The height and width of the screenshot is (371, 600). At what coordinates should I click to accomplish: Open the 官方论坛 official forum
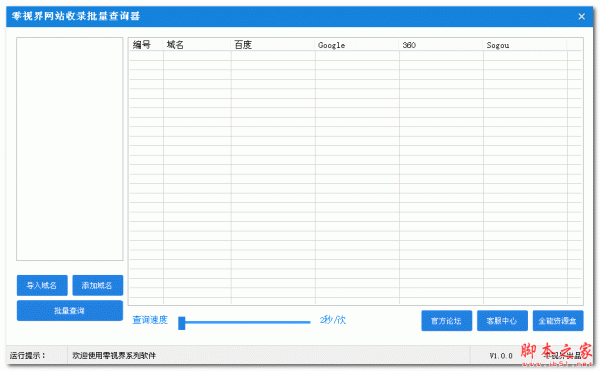coord(447,321)
